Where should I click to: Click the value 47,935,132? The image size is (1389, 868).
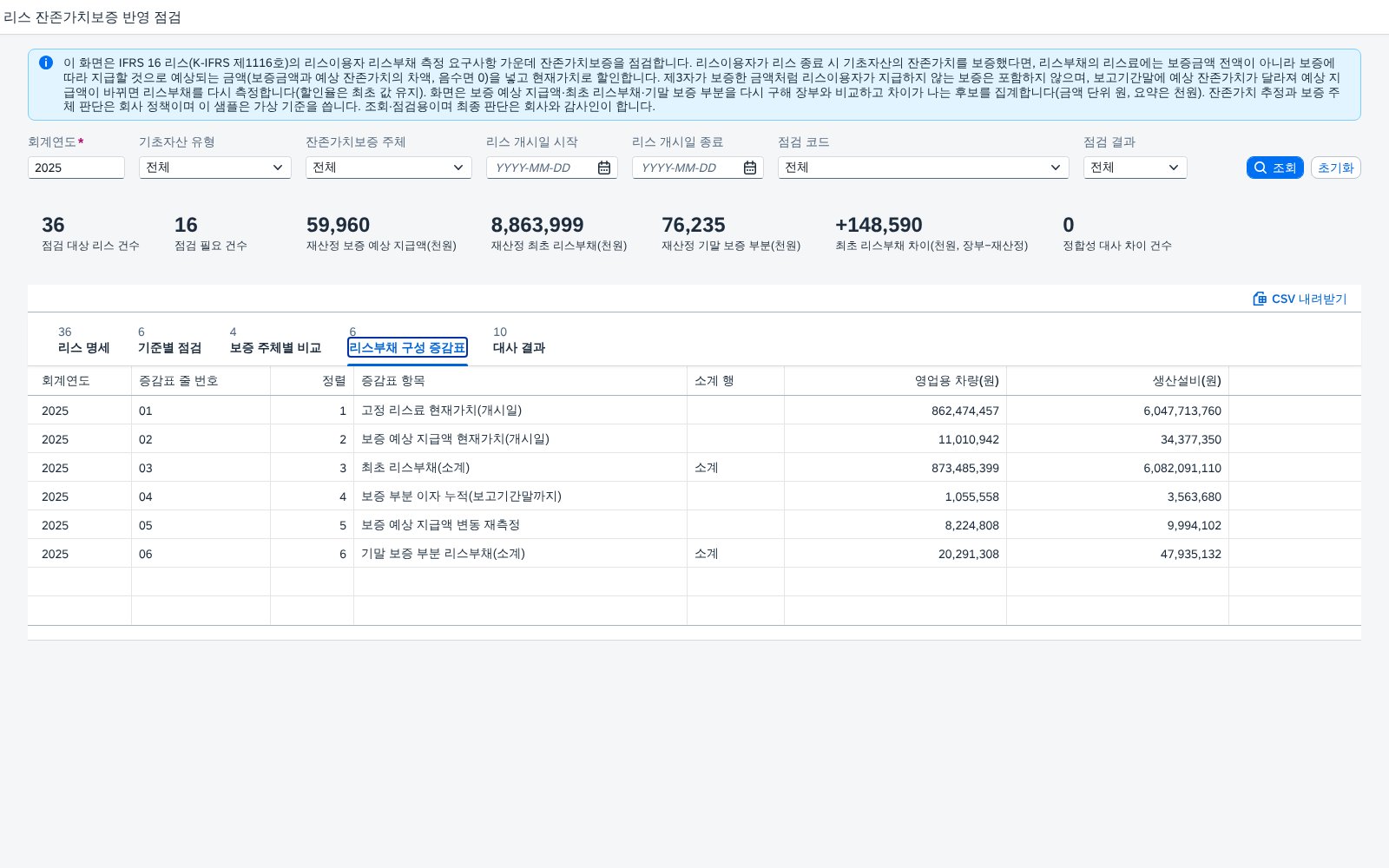1191,554
